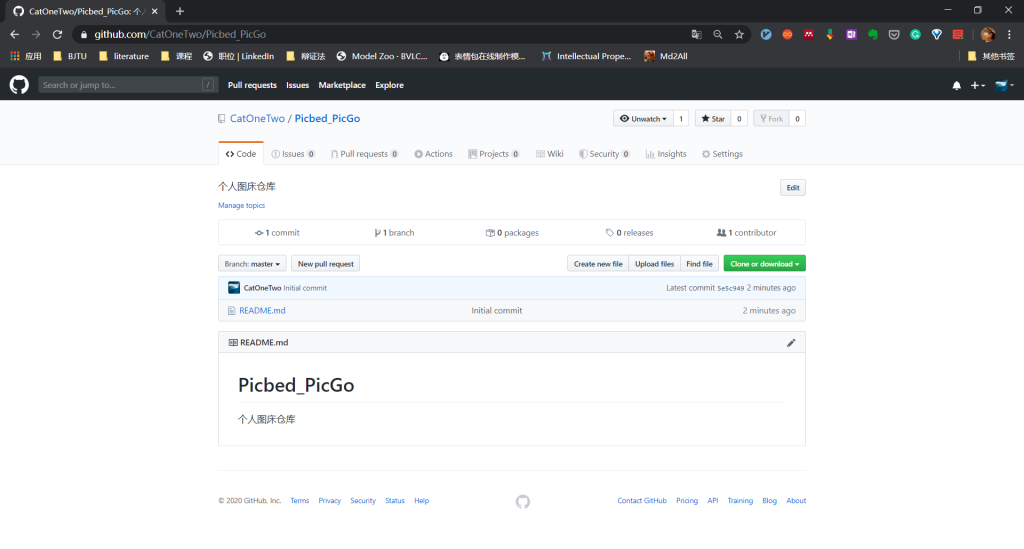Open the CatOneTwo owner link
This screenshot has height=549, width=1024.
click(257, 119)
